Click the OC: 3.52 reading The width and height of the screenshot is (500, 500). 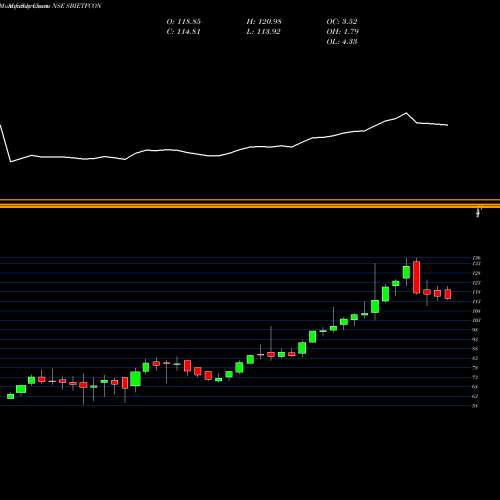pyautogui.click(x=342, y=21)
